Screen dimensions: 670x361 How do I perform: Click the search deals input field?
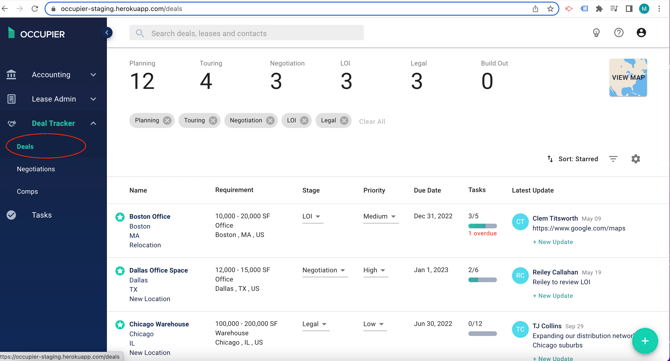247,33
